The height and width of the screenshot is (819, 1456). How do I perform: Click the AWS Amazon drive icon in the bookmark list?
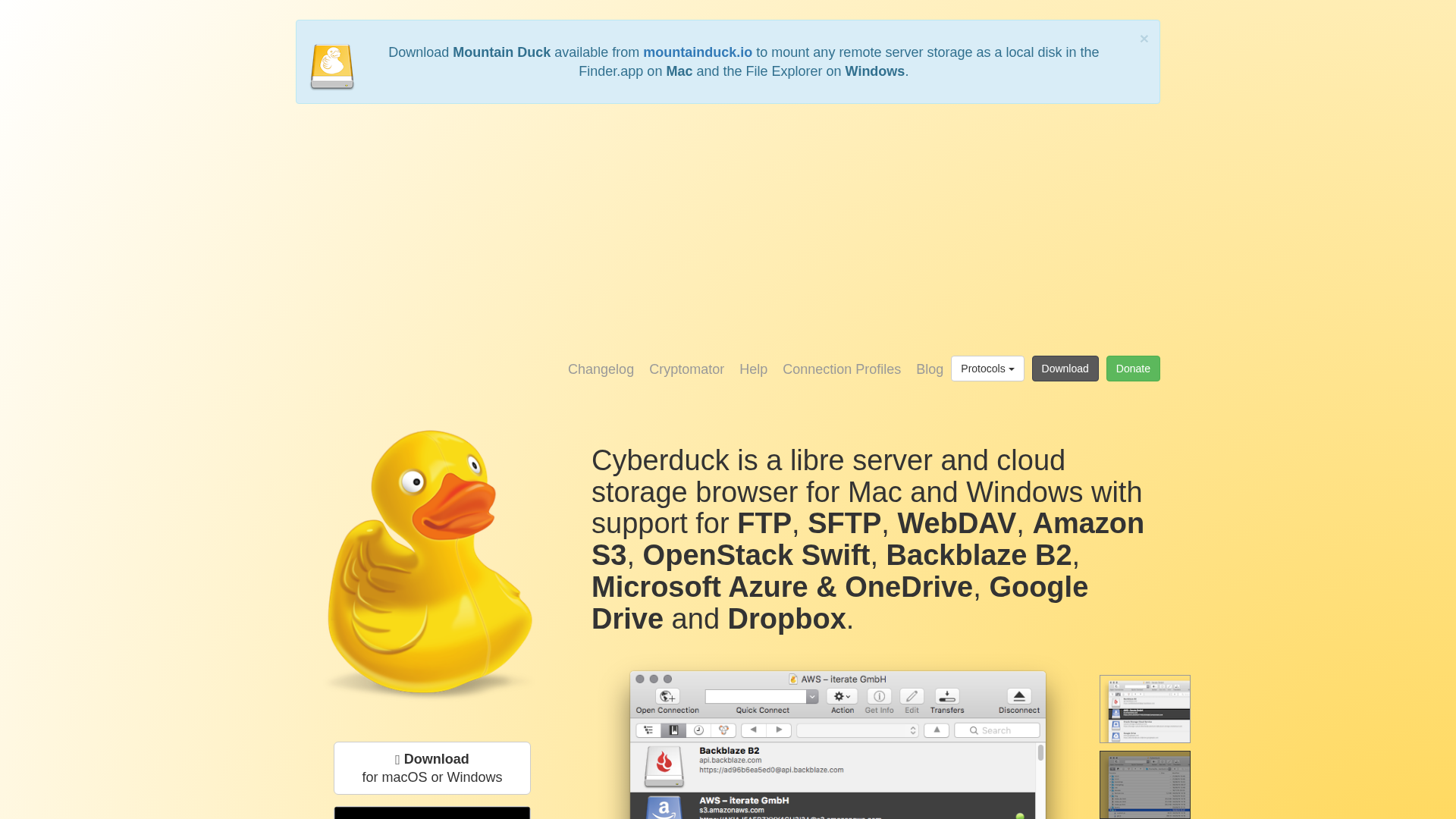(x=664, y=808)
